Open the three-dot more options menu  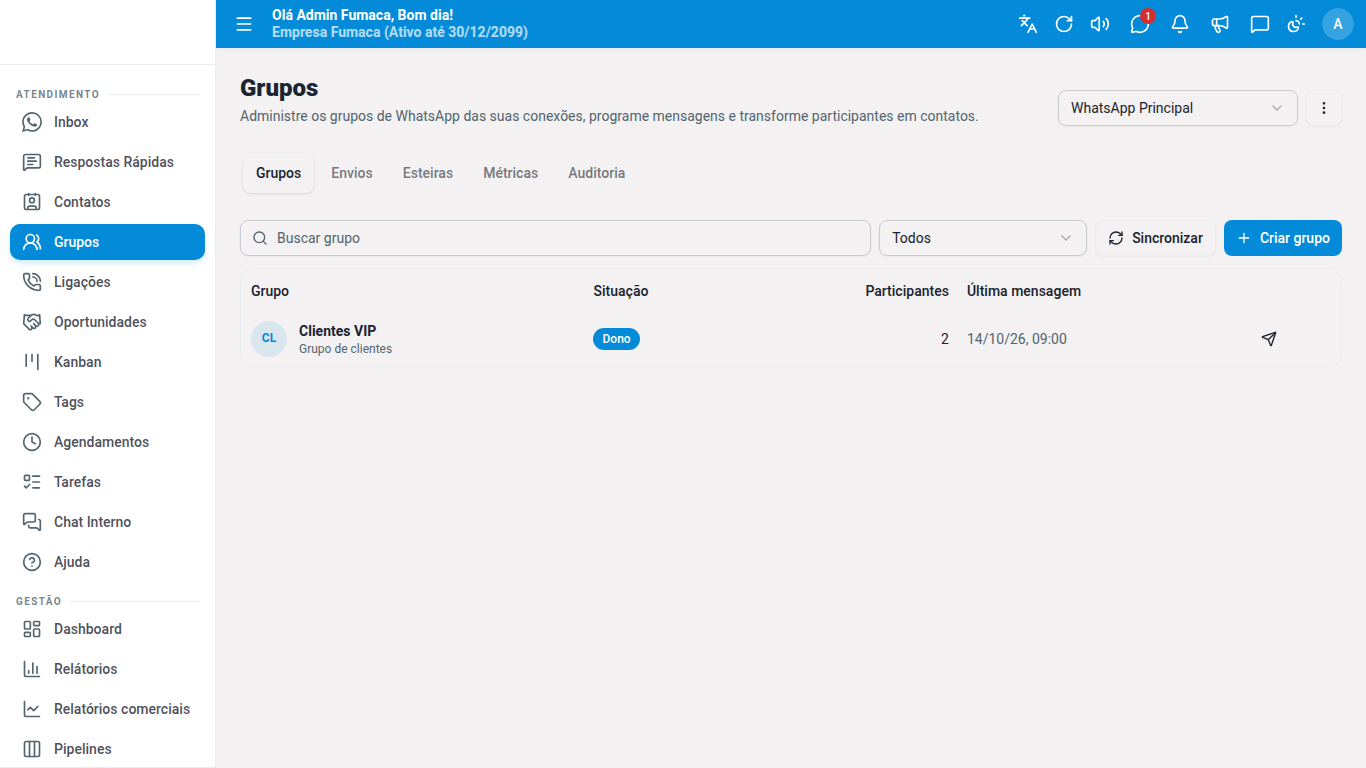coord(1324,108)
